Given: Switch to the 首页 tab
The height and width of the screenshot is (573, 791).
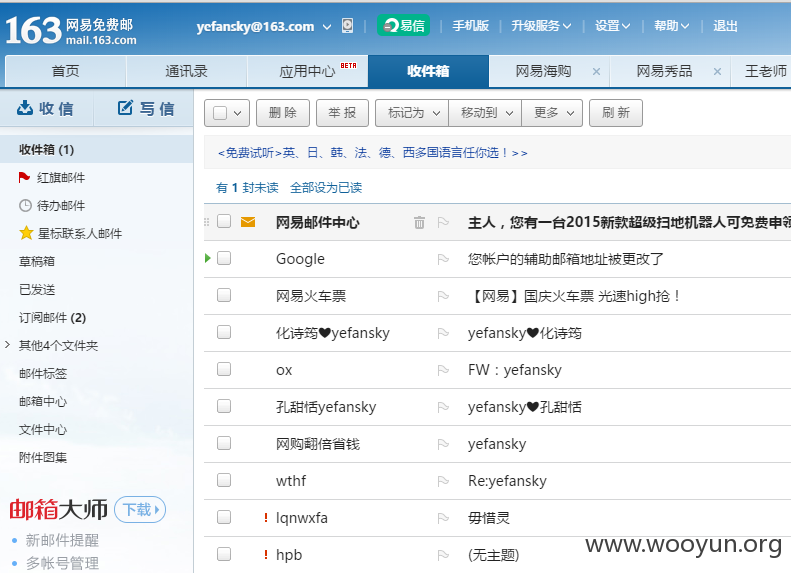Looking at the screenshot, I should tap(66, 71).
